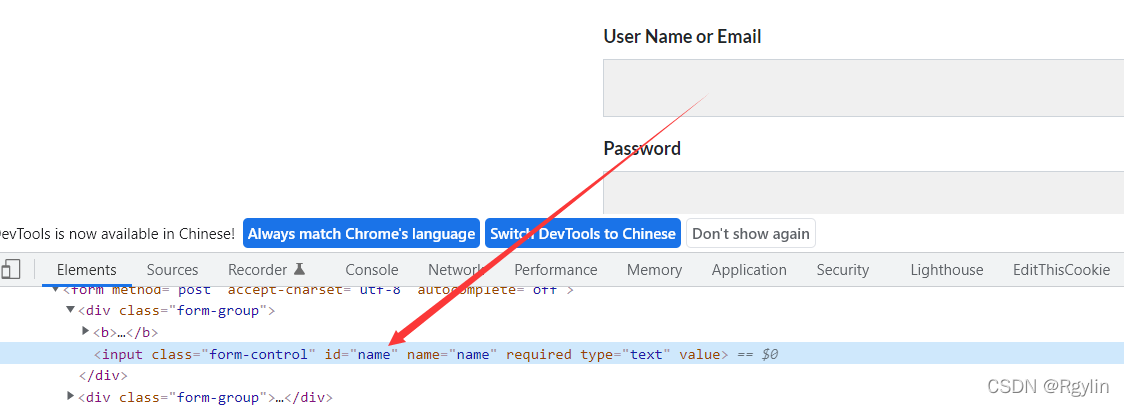This screenshot has height=406, width=1124.
Task: Switch to the Console tab
Action: pyautogui.click(x=371, y=270)
